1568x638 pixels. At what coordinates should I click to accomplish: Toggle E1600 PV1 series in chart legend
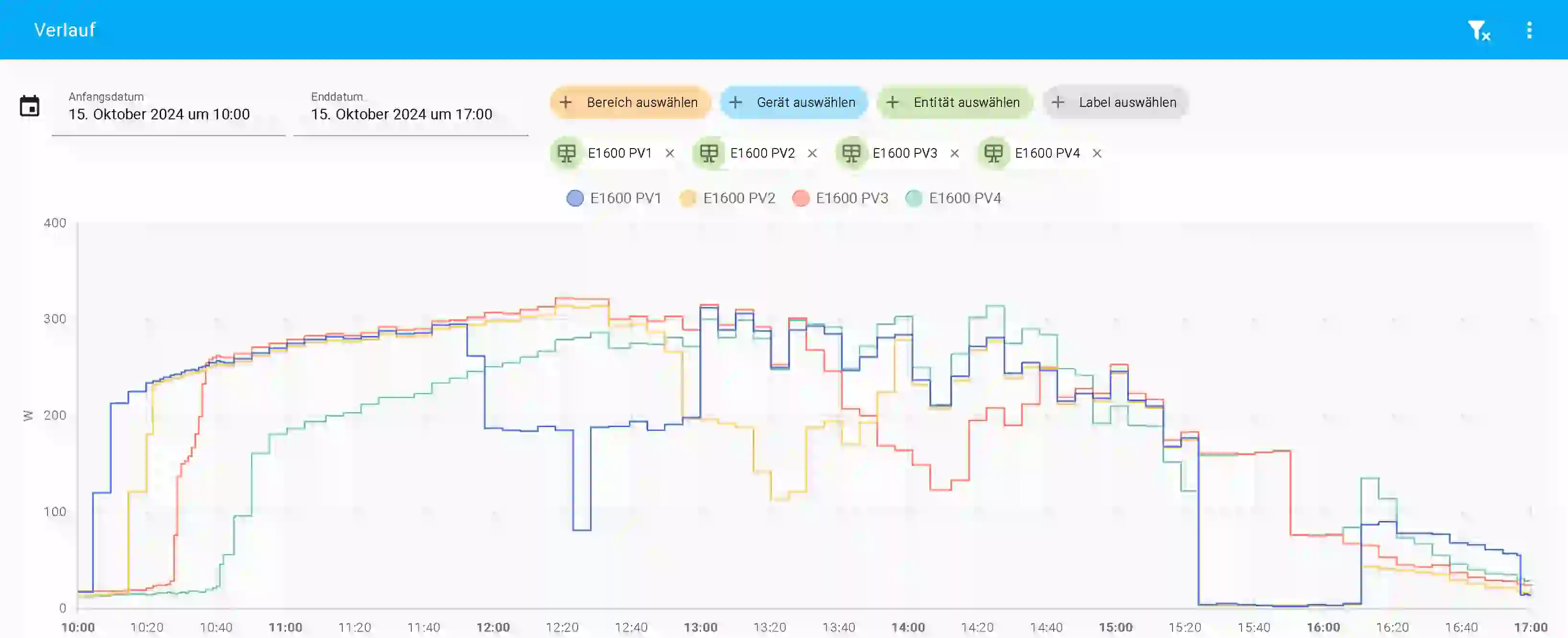[x=614, y=198]
